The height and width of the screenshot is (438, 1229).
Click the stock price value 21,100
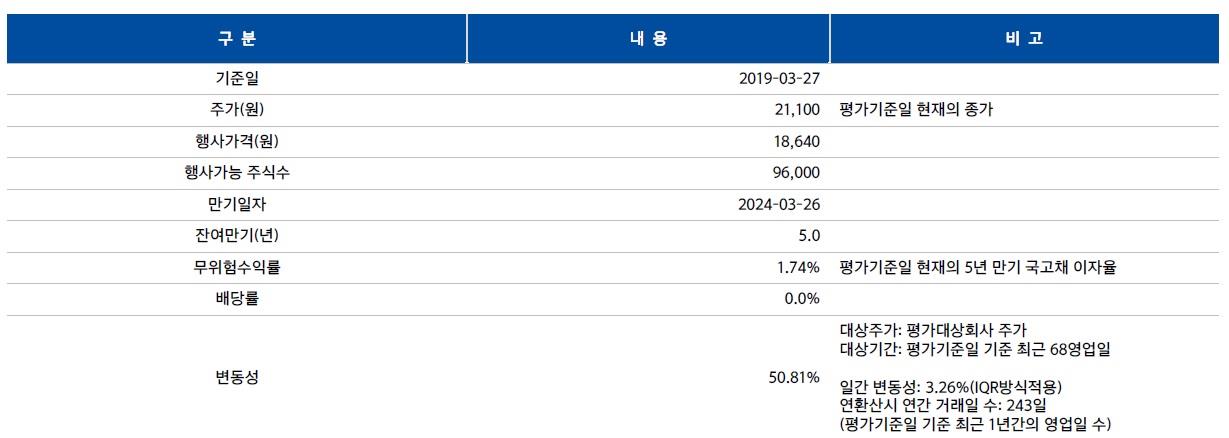pos(796,110)
